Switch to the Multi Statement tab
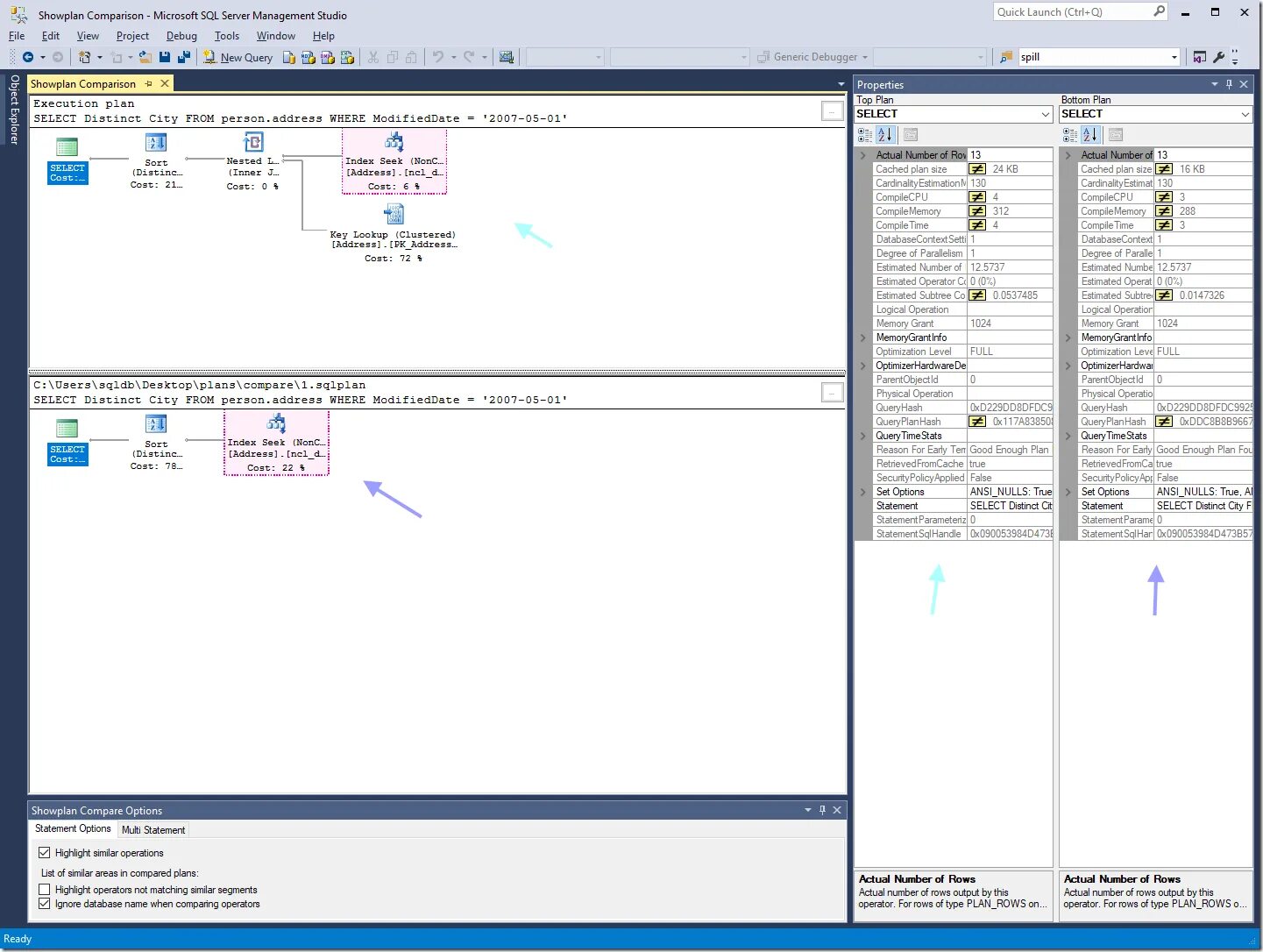Screen dimensions: 1263x952 pyautogui.click(x=153, y=829)
